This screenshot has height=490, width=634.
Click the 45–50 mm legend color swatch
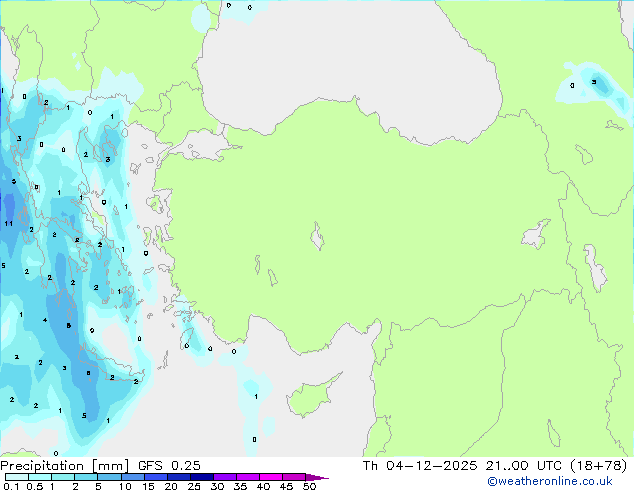(294, 477)
